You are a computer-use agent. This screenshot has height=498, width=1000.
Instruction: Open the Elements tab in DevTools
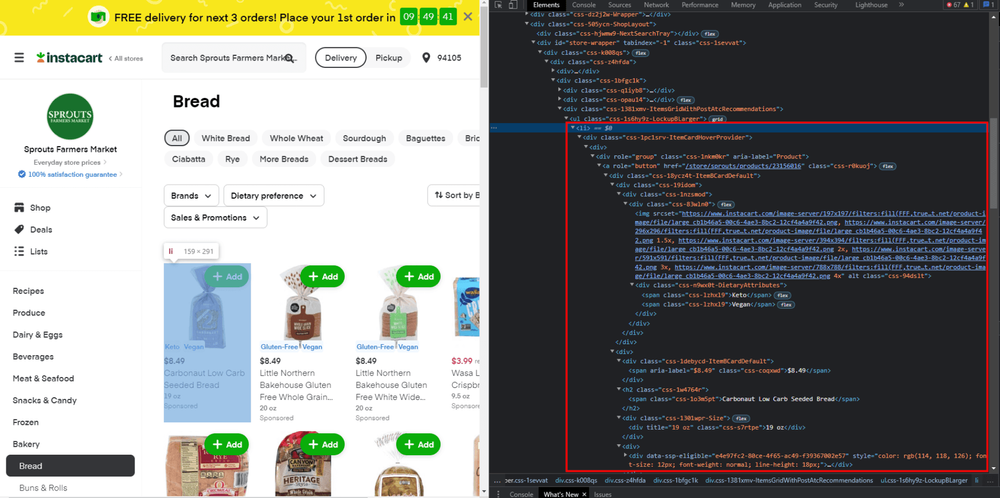pyautogui.click(x=546, y=4)
